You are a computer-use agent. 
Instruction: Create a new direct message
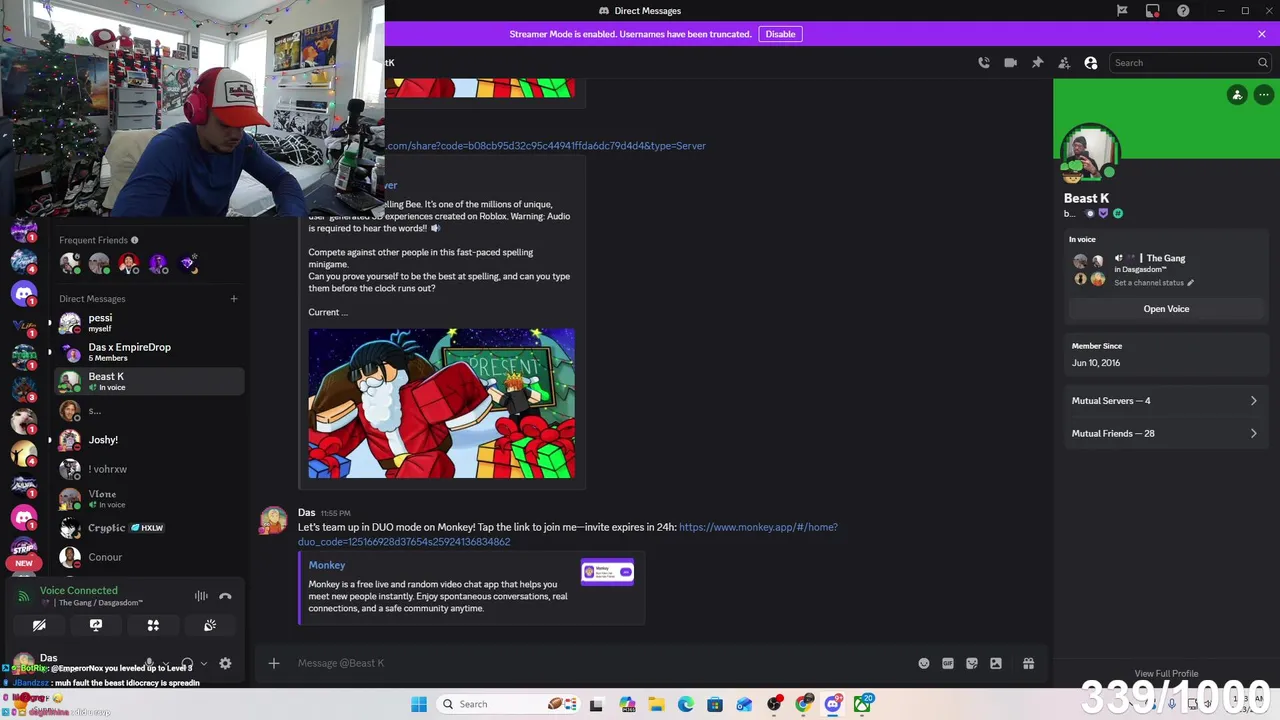tap(234, 298)
